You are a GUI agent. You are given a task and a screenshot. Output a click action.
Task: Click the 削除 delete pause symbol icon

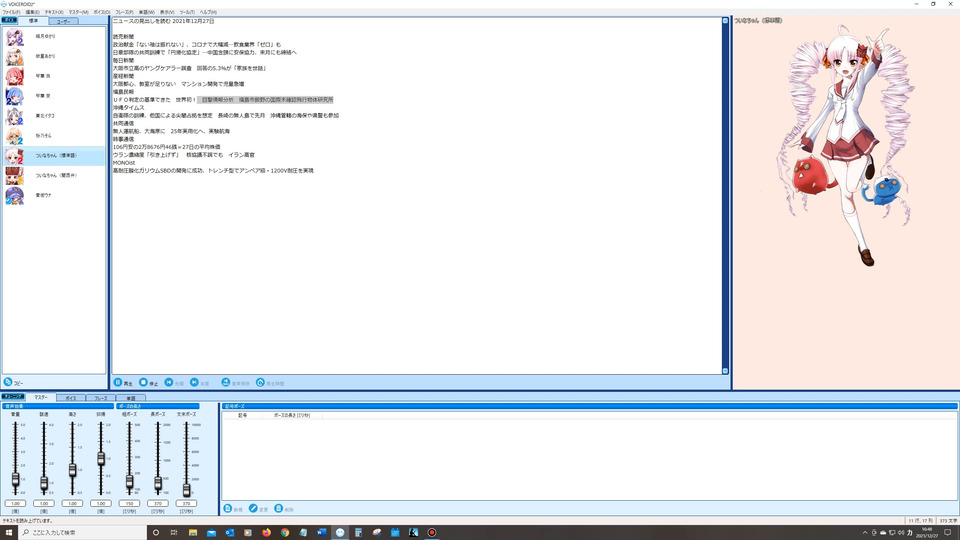[279, 509]
